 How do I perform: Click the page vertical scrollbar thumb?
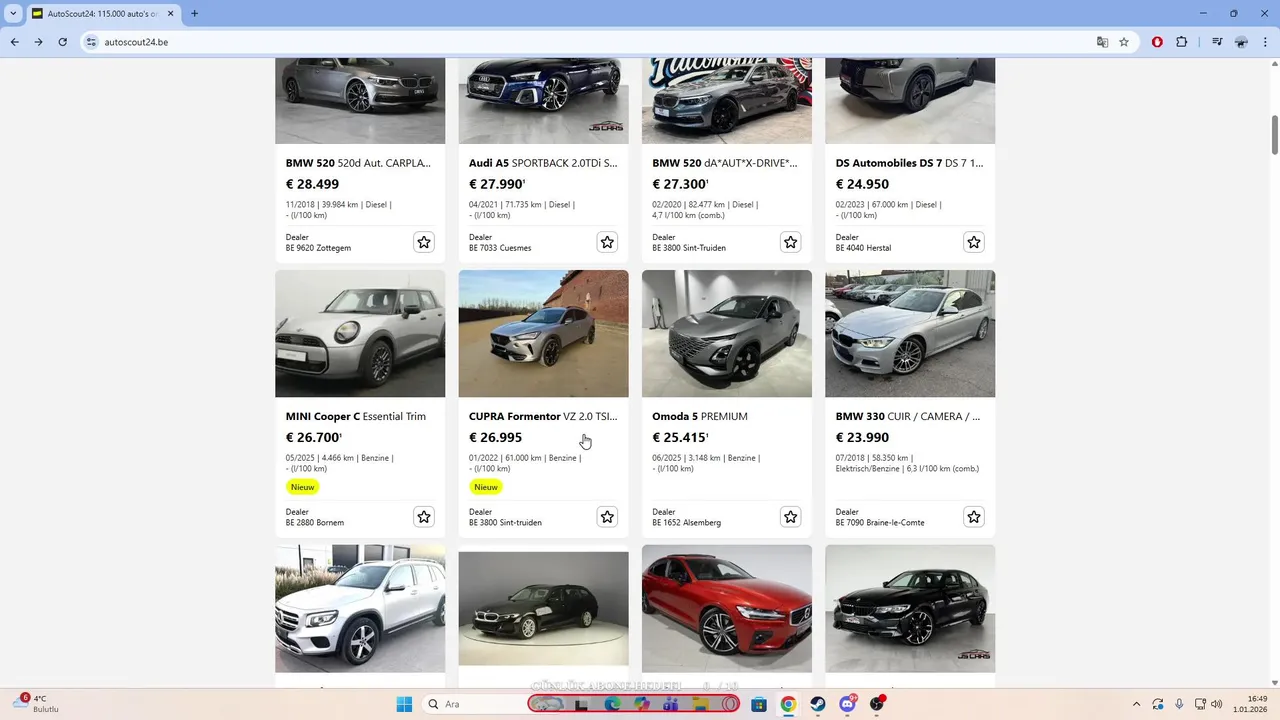pyautogui.click(x=1274, y=135)
